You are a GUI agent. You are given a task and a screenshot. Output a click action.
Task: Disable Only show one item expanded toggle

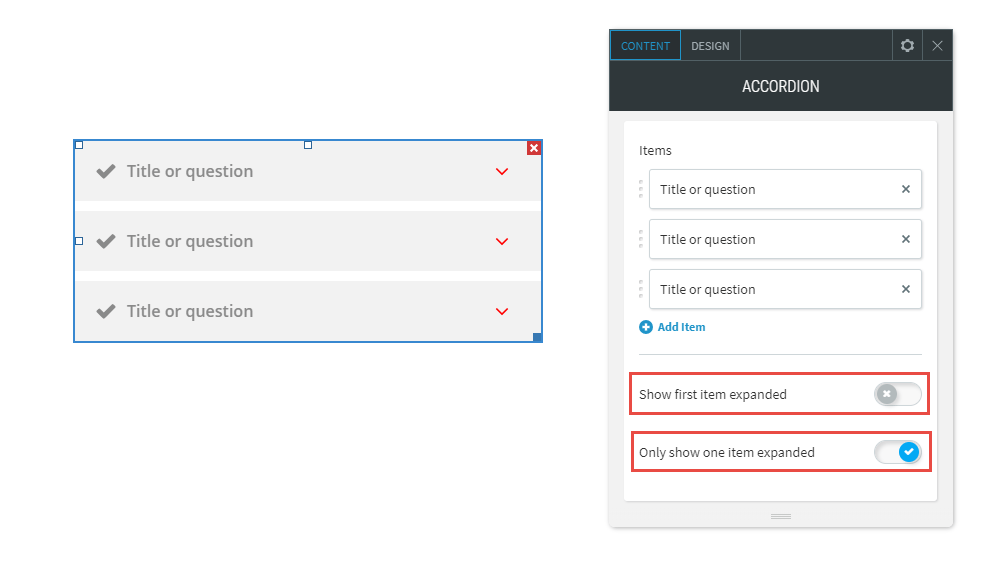(x=898, y=452)
